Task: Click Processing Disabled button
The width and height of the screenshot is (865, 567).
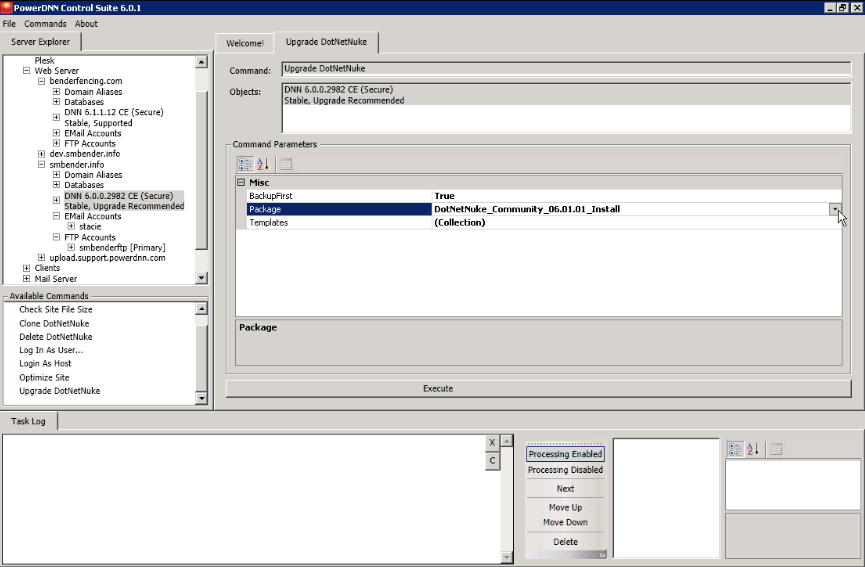Action: tap(565, 470)
